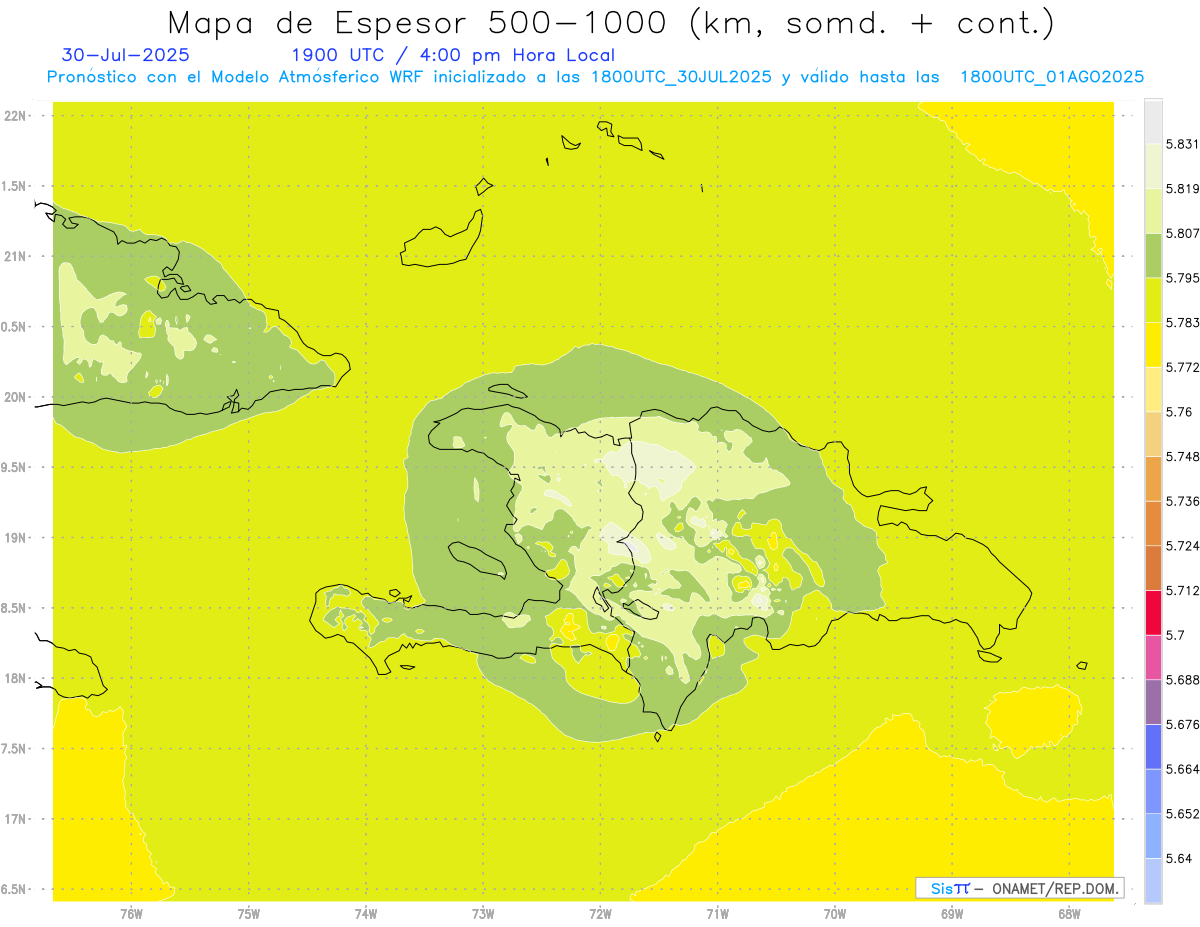Click the colorbar value '5.64'
1200x927 pixels.
click(x=1178, y=858)
